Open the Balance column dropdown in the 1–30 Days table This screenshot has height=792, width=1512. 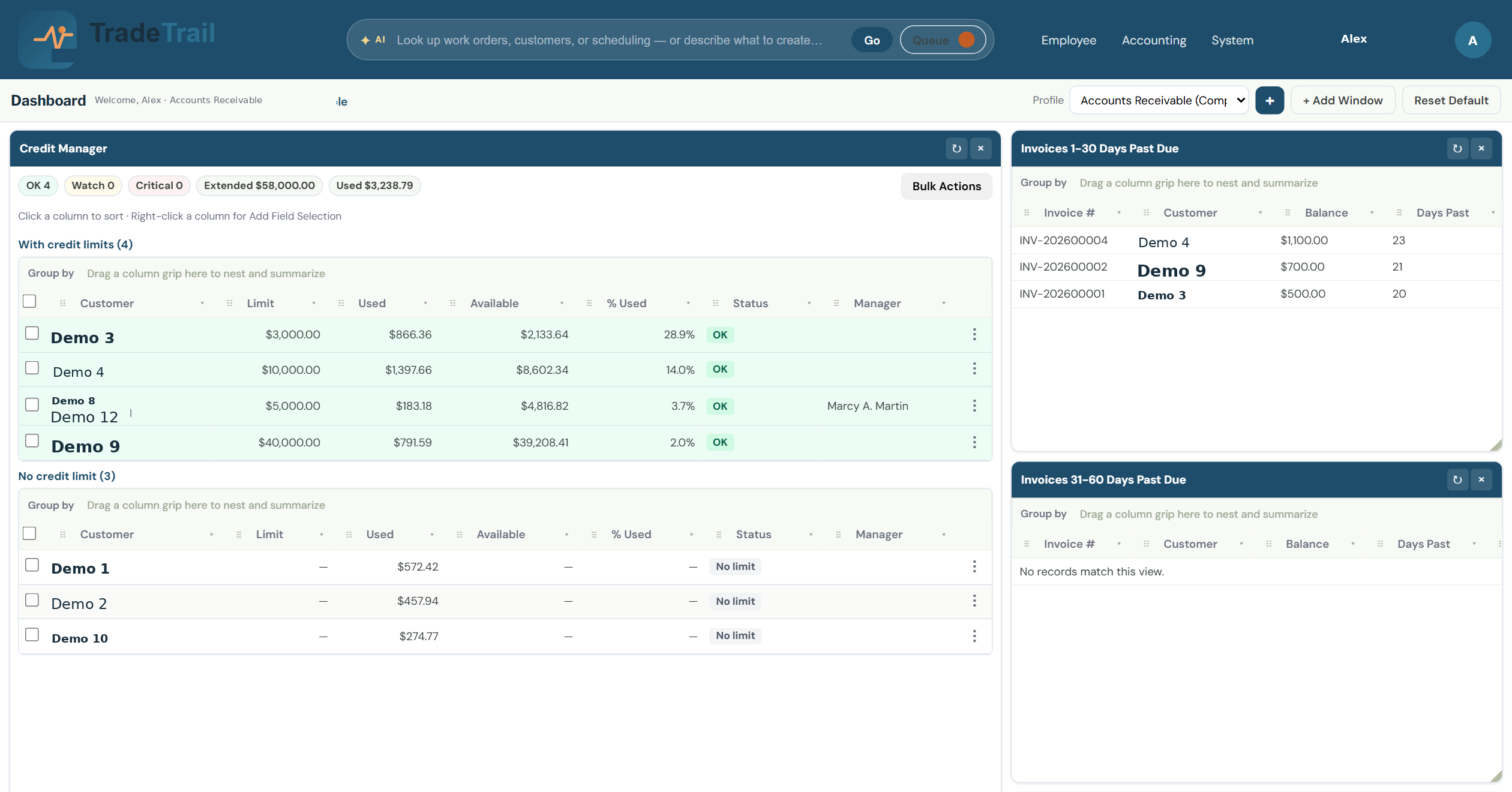point(1372,213)
